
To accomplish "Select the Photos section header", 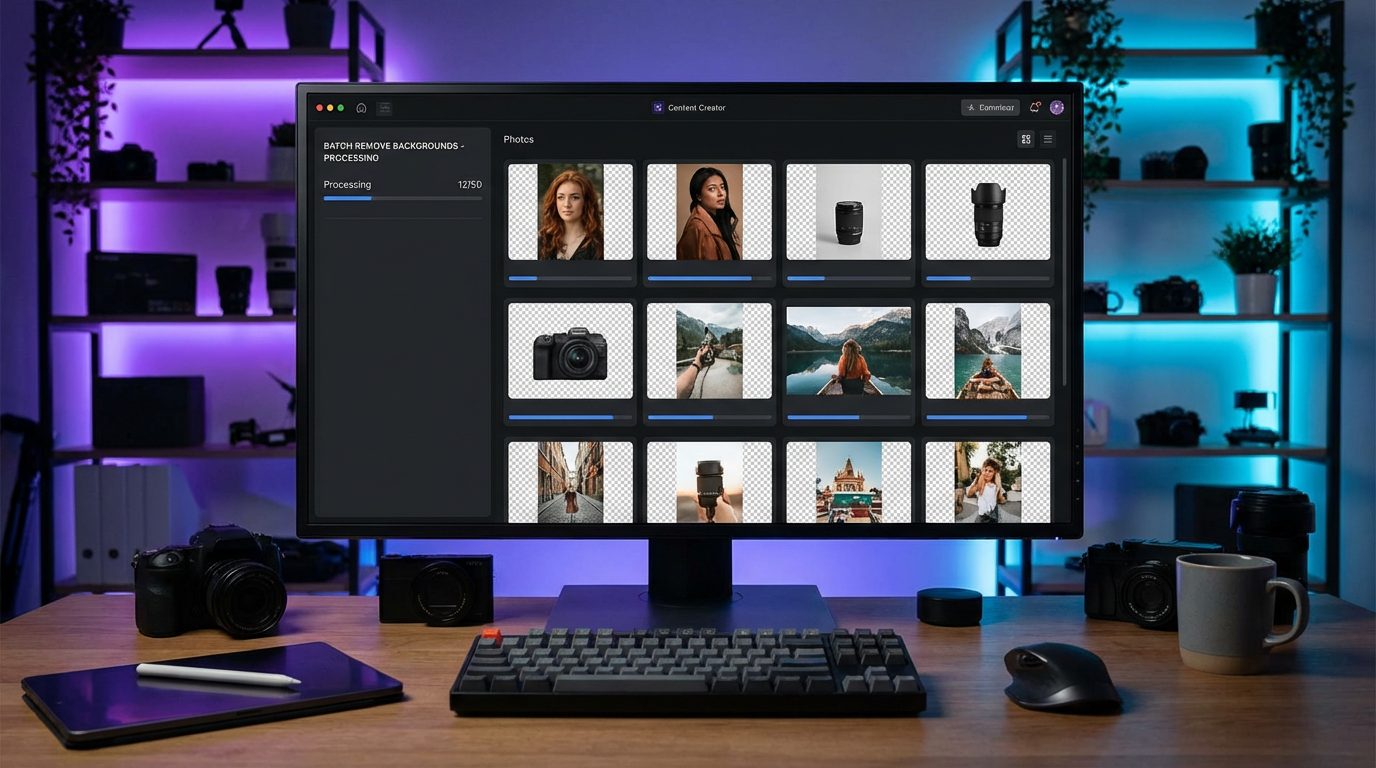I will (518, 139).
